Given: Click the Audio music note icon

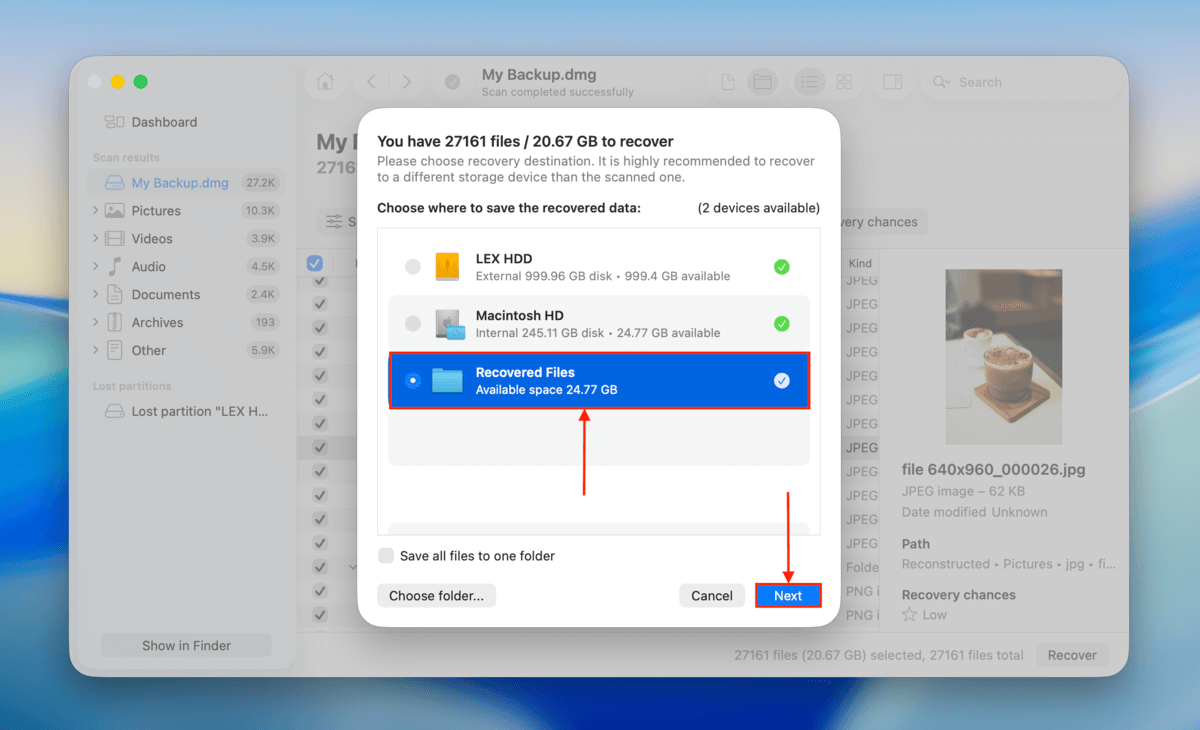Looking at the screenshot, I should 115,267.
